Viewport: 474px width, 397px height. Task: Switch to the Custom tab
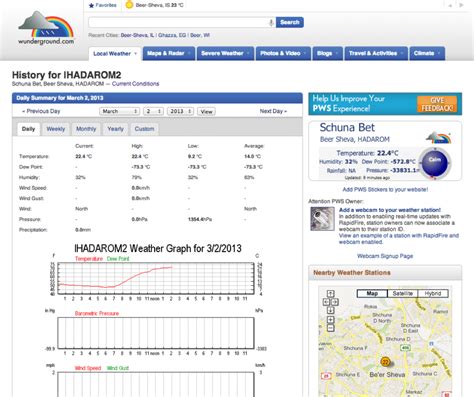tap(144, 129)
